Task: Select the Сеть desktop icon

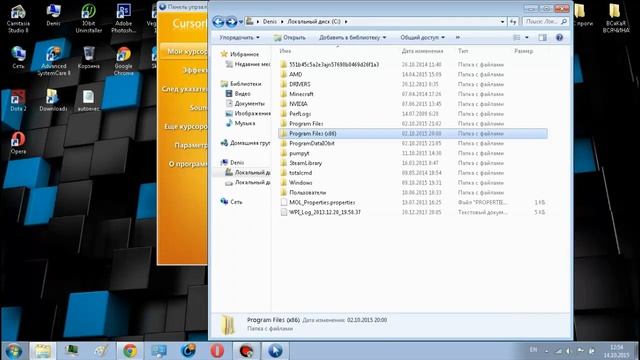Action: click(x=18, y=58)
